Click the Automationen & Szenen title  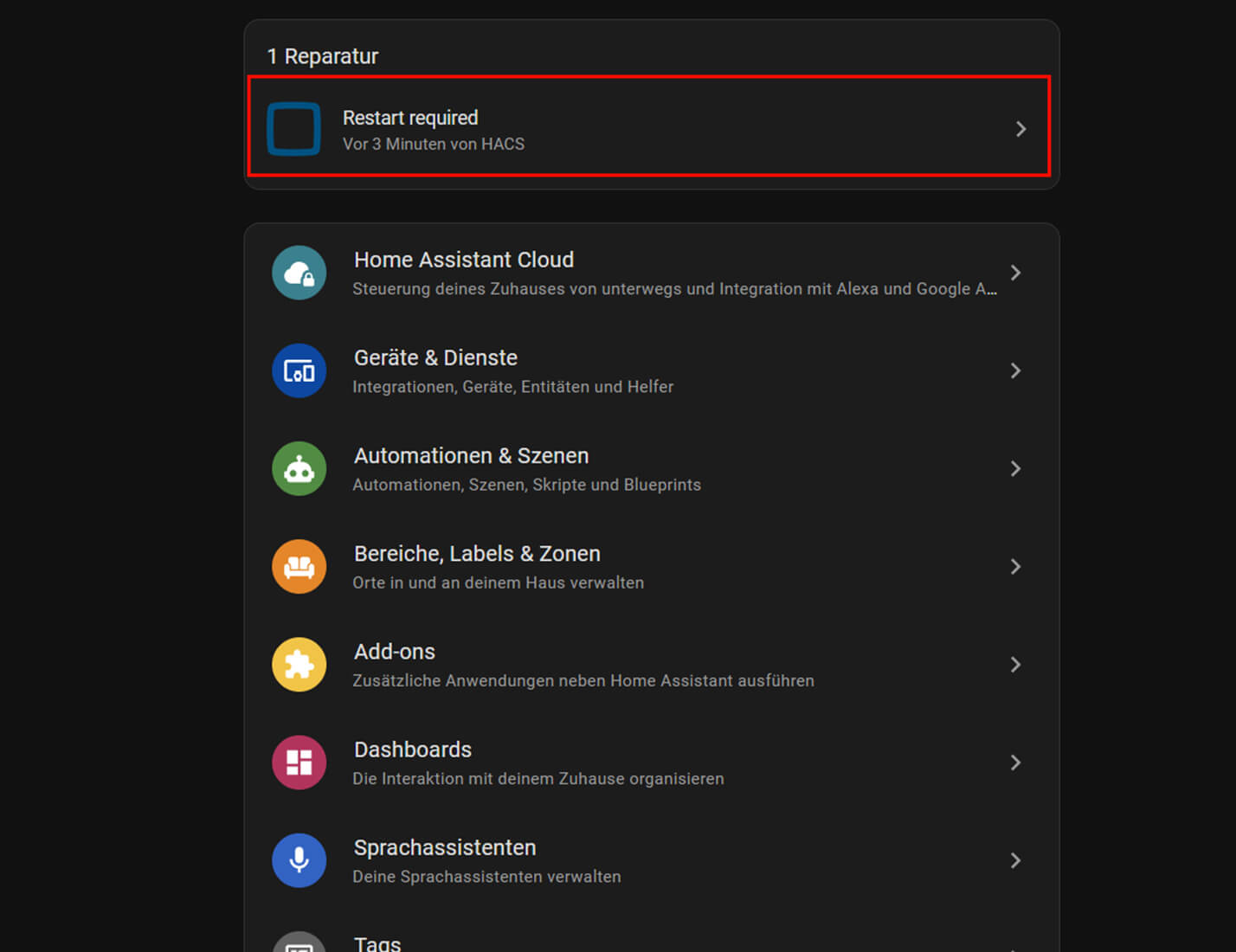[471, 456]
